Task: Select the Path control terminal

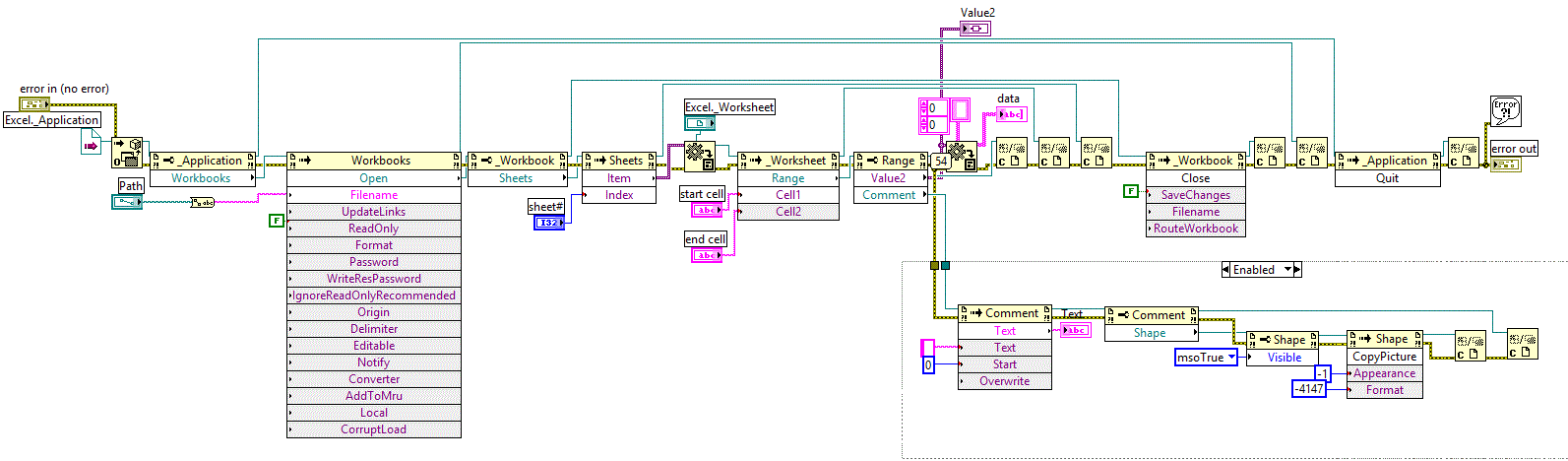Action: [x=127, y=202]
